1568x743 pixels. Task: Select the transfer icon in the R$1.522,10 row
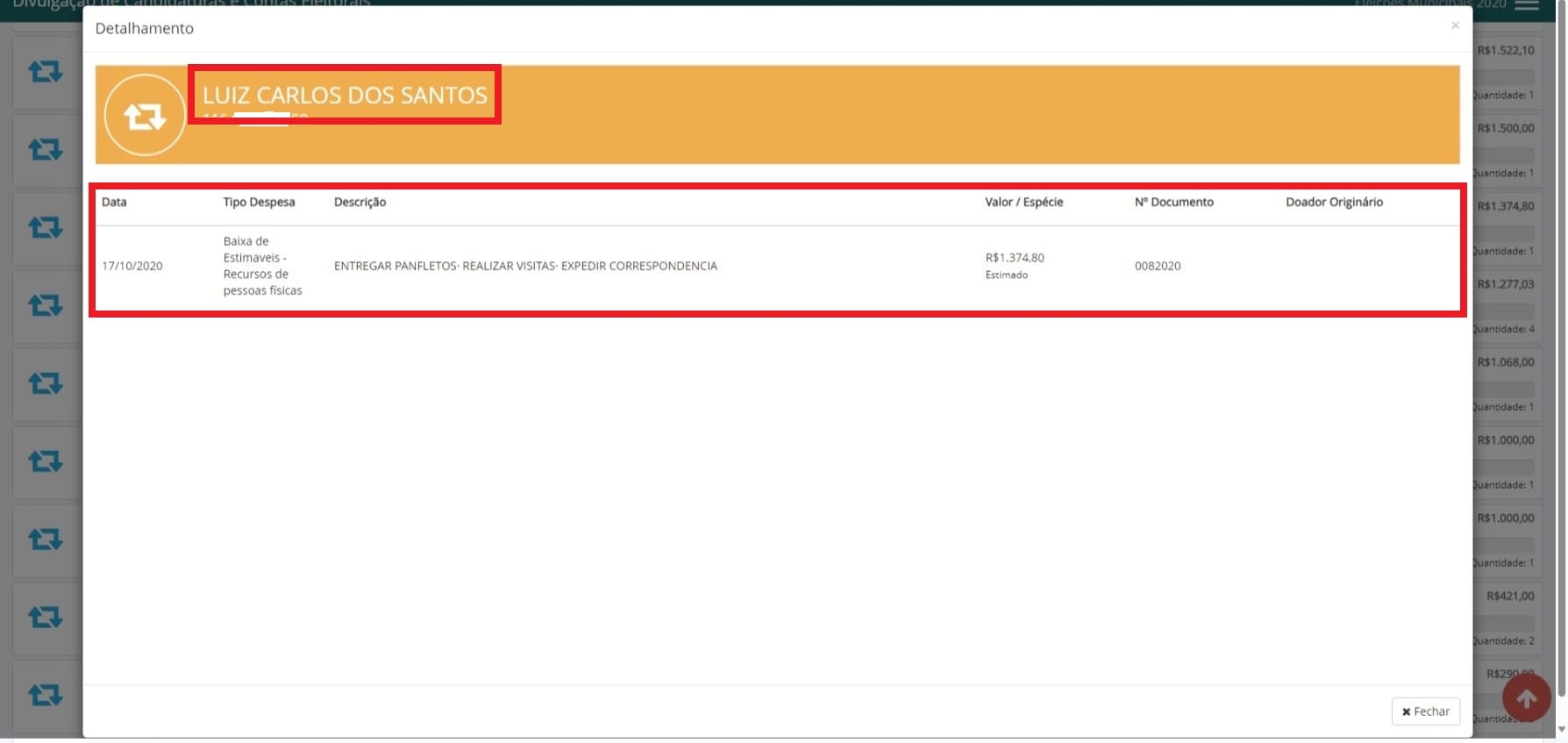point(46,72)
